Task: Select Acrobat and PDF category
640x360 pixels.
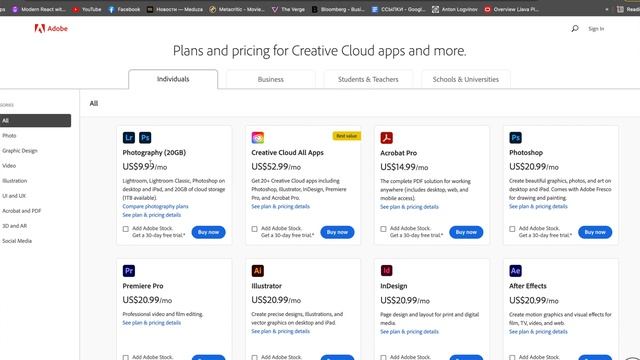Action: coord(22,211)
